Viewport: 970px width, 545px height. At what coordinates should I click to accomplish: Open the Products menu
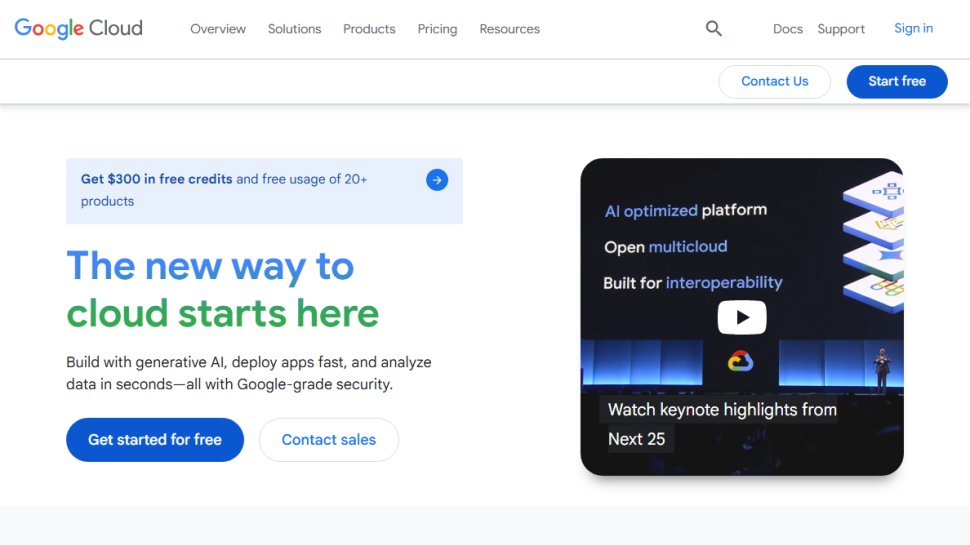click(x=369, y=29)
